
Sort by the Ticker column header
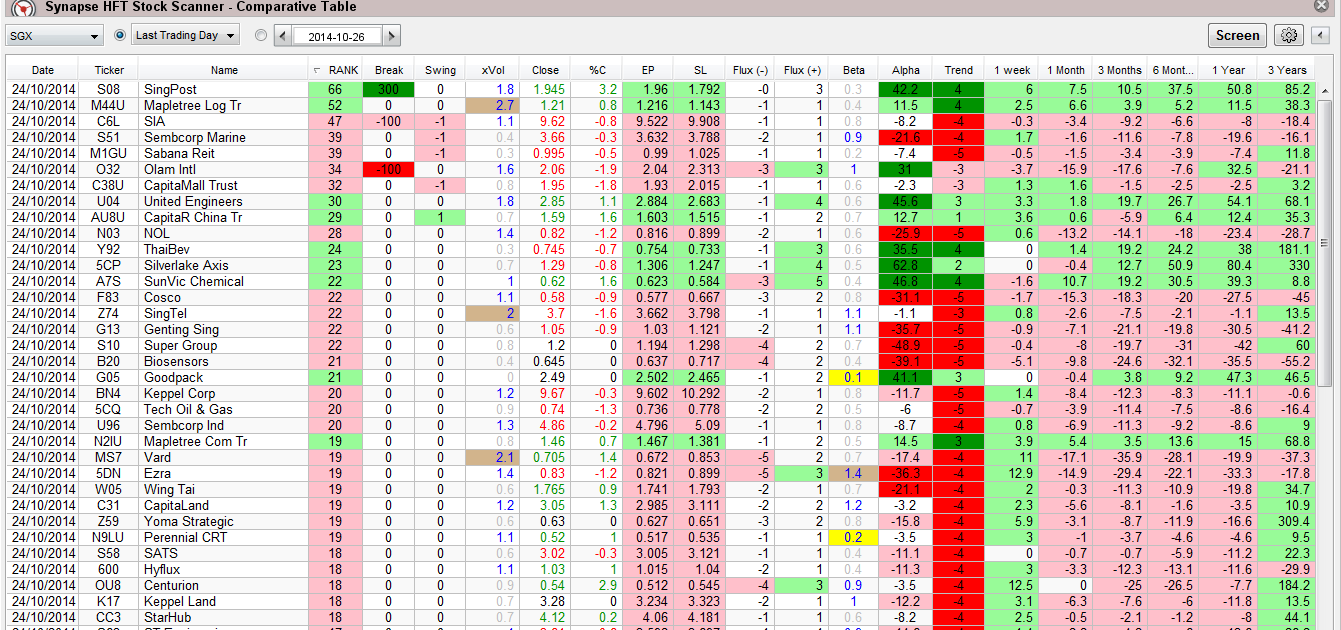point(109,70)
